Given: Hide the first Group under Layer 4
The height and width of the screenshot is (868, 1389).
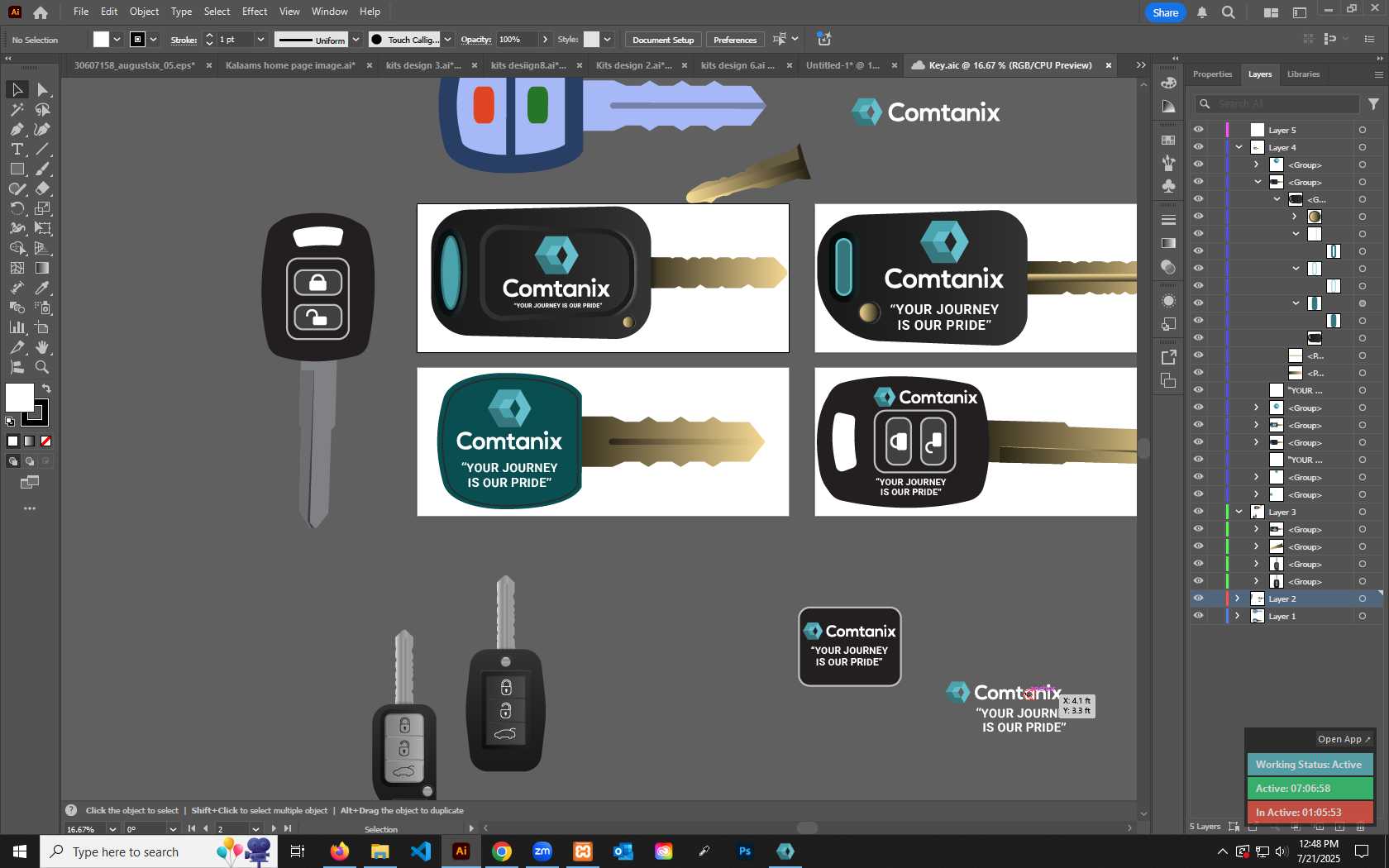Looking at the screenshot, I should click(x=1198, y=165).
